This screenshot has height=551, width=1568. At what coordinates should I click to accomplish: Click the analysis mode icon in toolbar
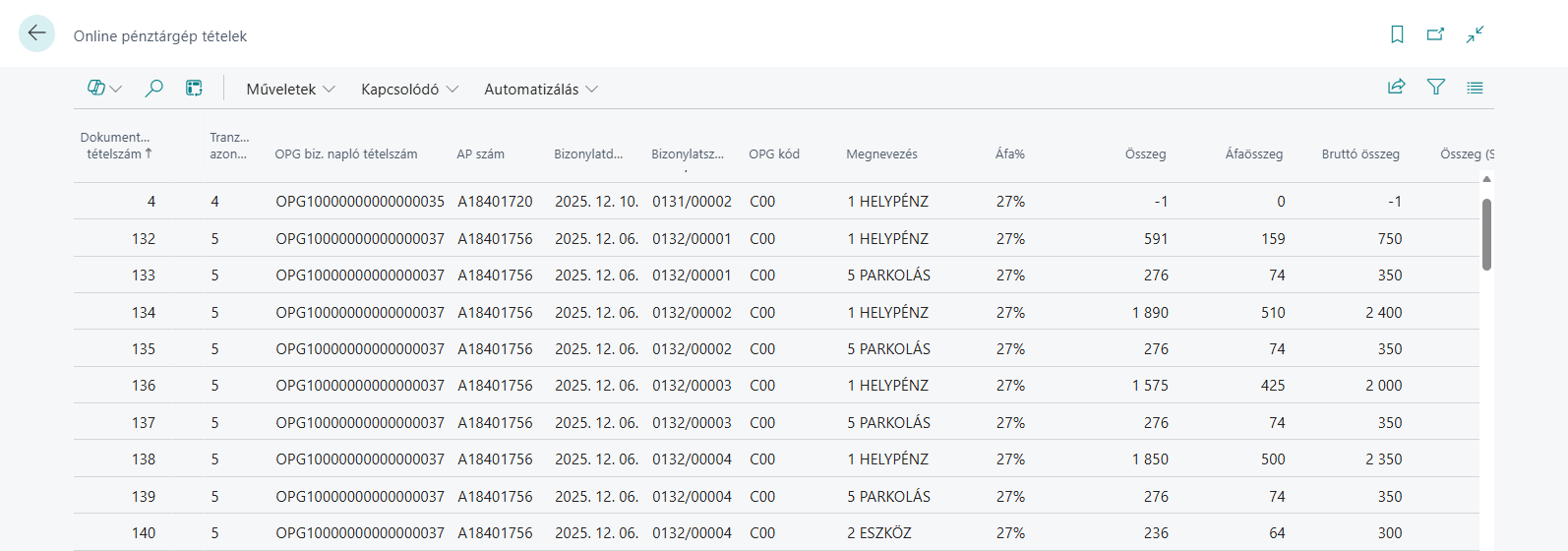point(194,89)
